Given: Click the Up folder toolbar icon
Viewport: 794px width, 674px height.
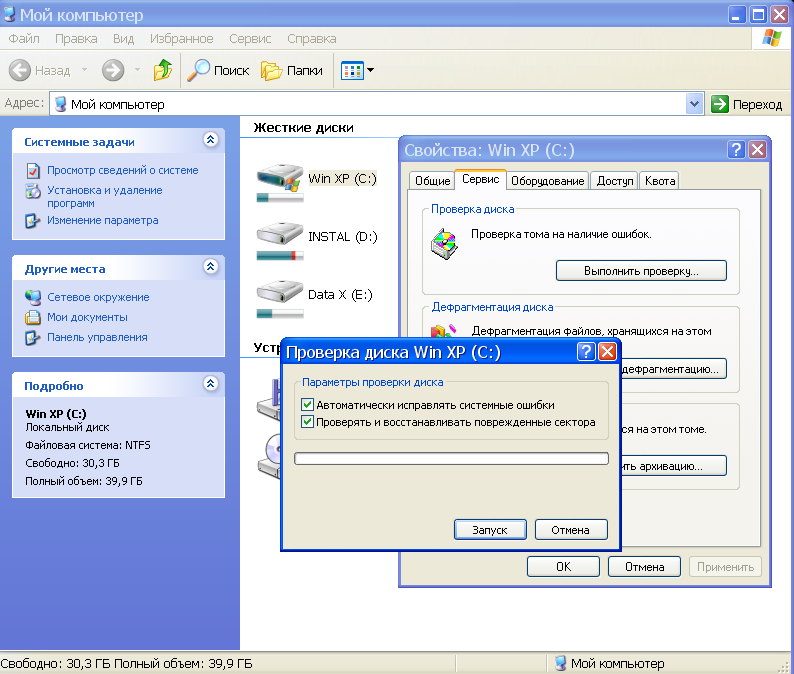Looking at the screenshot, I should click(163, 70).
